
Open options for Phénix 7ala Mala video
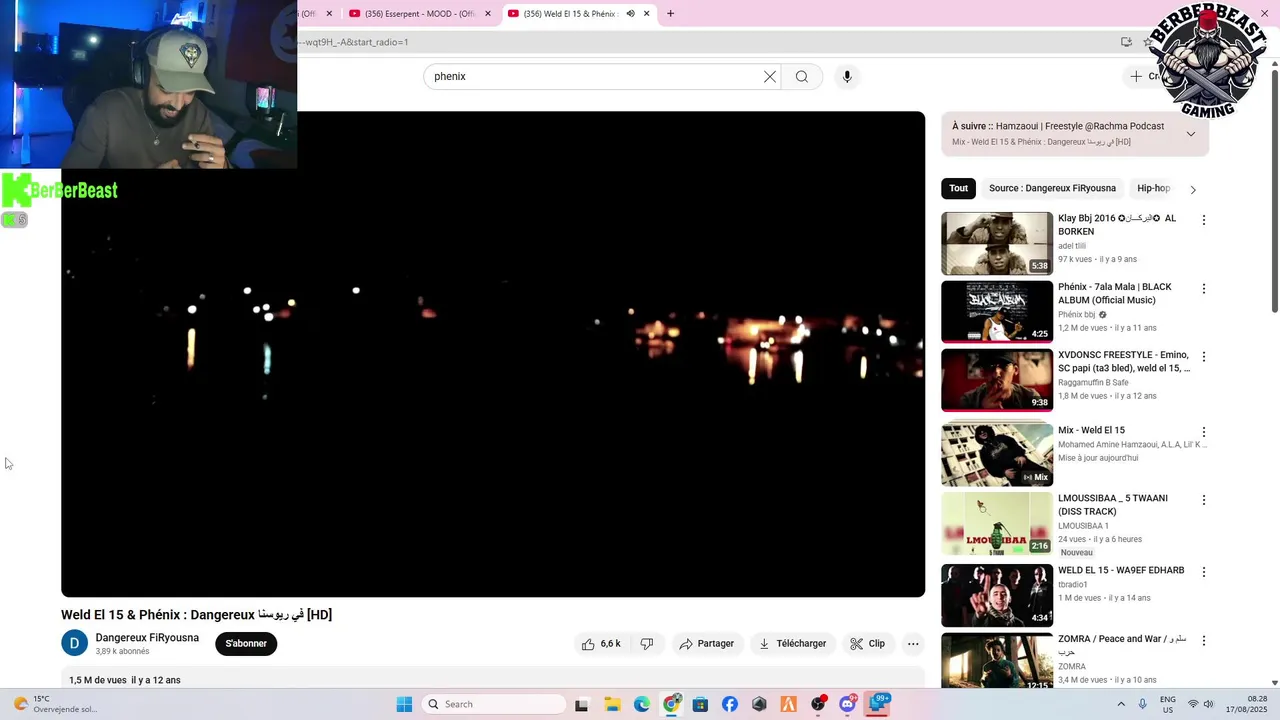[x=1204, y=289]
